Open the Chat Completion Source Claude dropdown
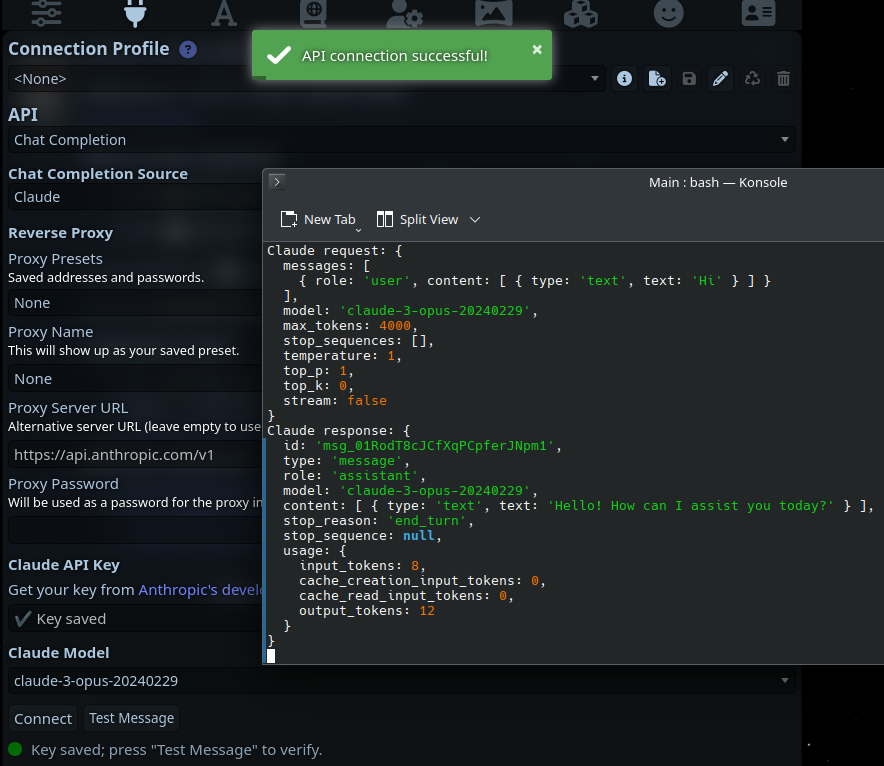This screenshot has width=884, height=766. 135,197
